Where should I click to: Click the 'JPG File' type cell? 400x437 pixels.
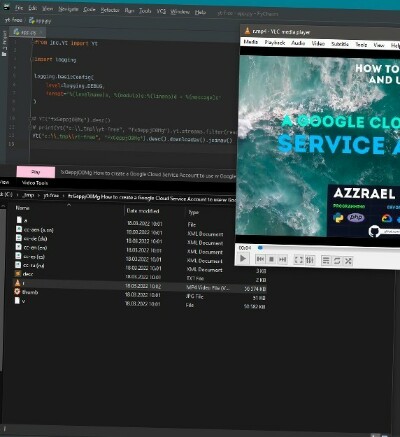click(194, 296)
